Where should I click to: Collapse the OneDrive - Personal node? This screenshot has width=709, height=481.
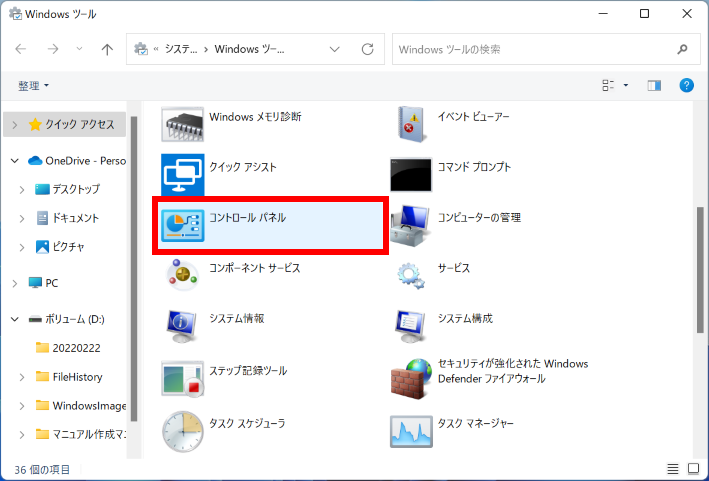point(15,160)
